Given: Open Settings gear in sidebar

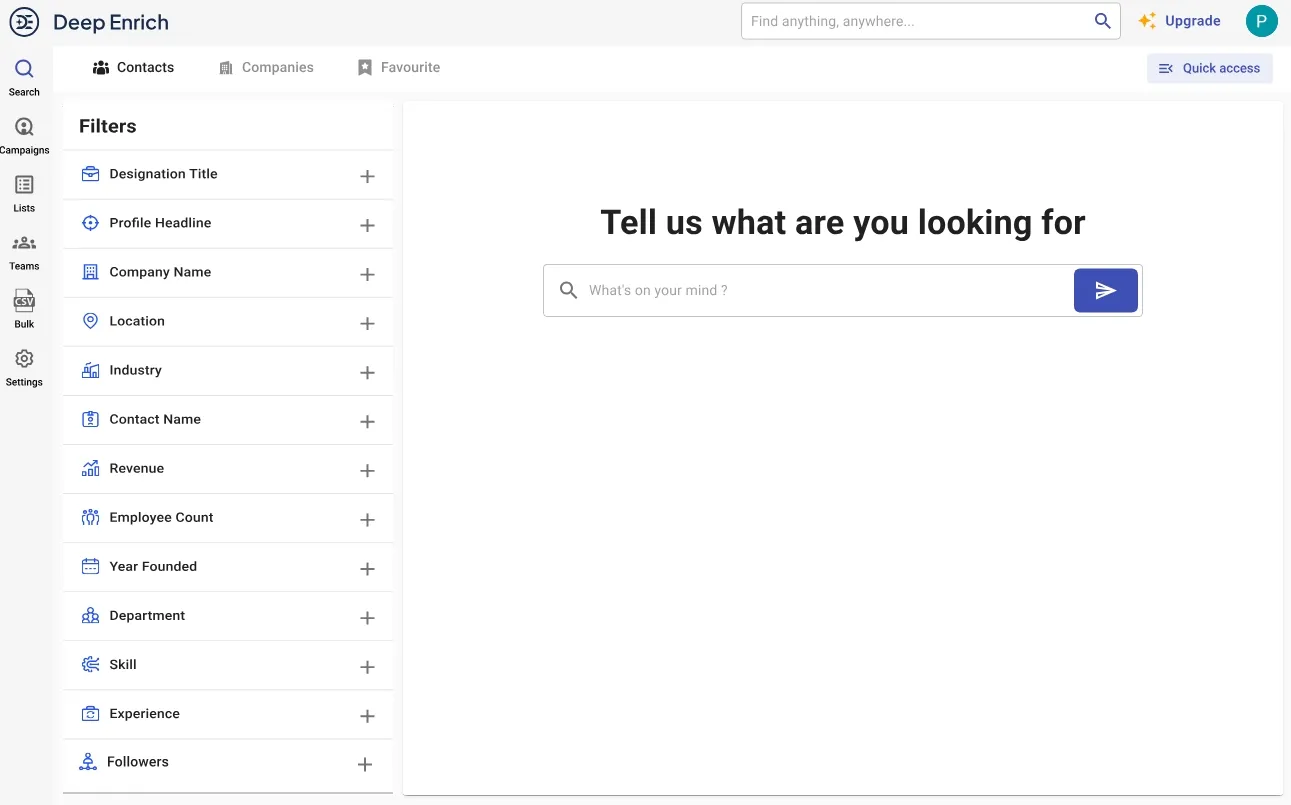Looking at the screenshot, I should click(24, 360).
